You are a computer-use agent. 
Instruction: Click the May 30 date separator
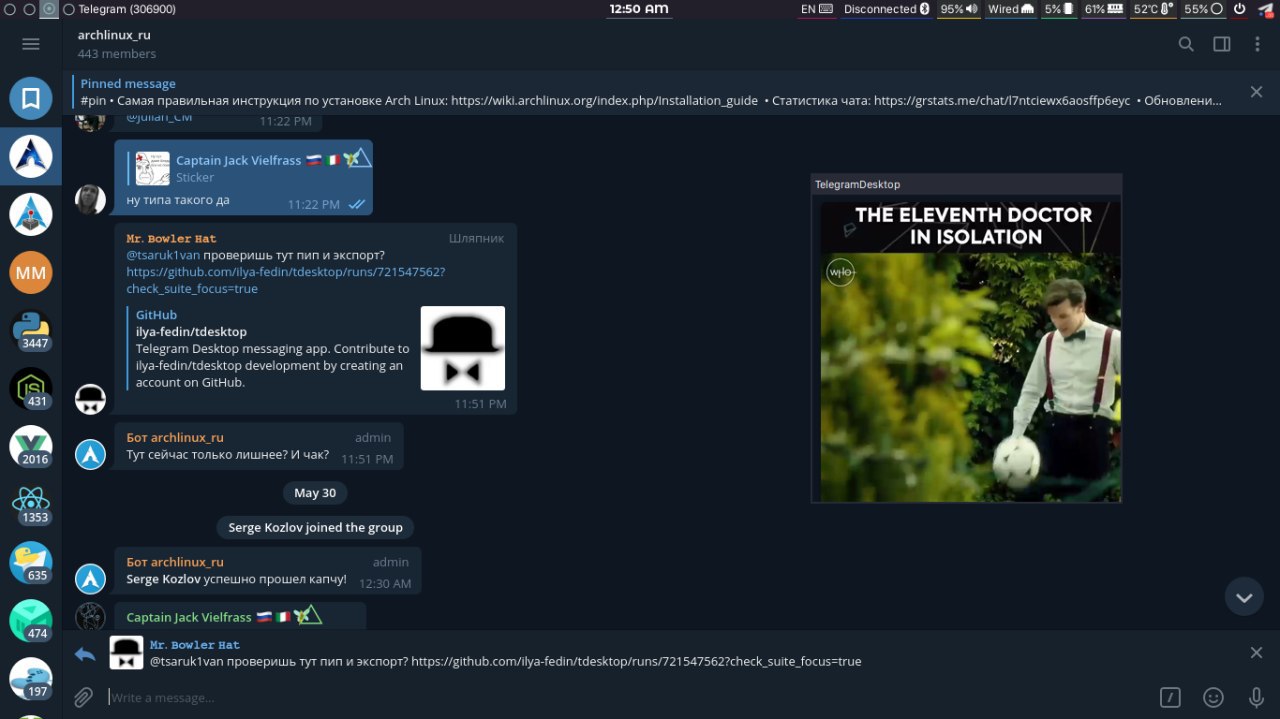(315, 492)
